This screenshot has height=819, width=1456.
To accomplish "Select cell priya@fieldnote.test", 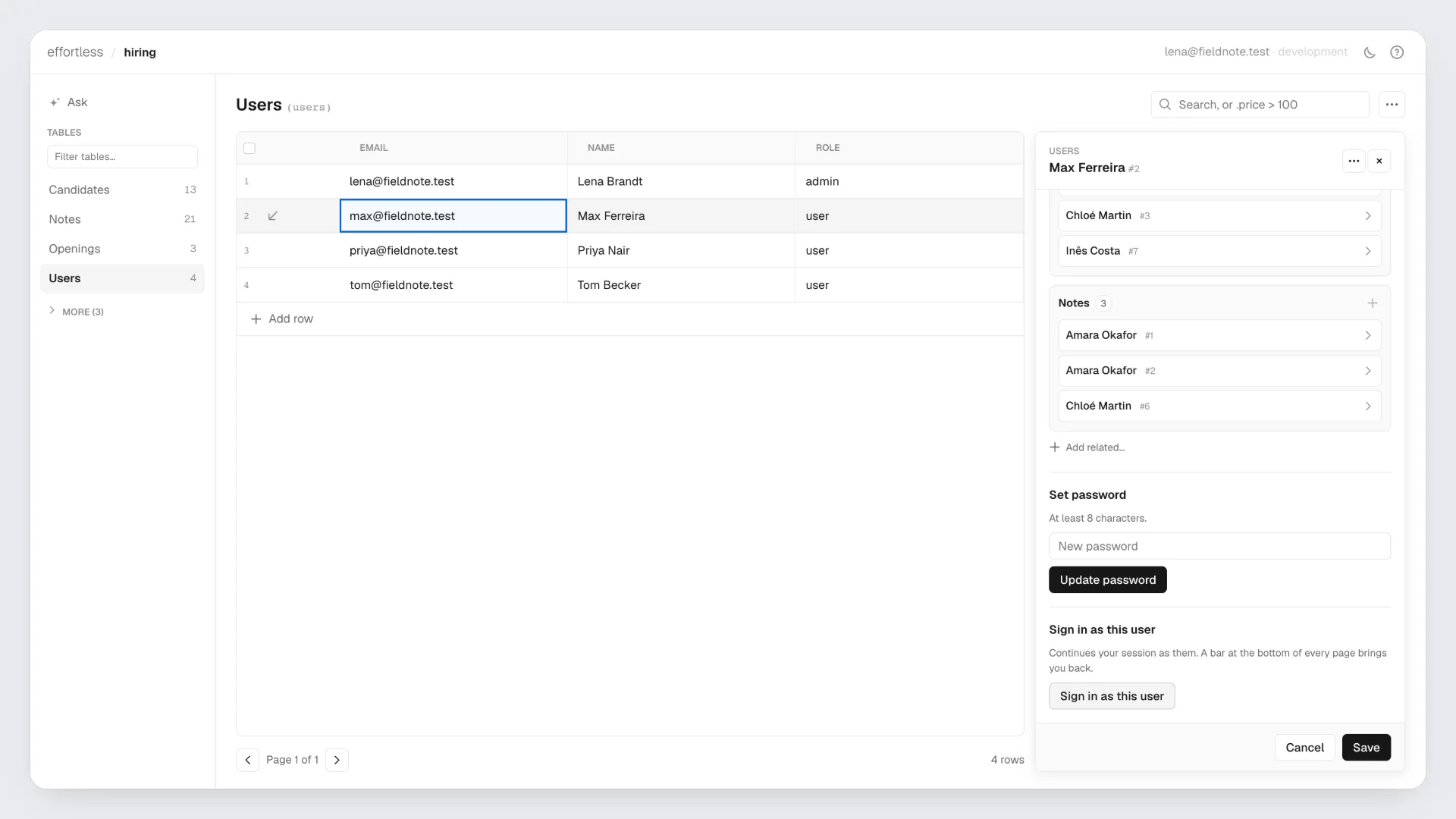I will tap(453, 251).
